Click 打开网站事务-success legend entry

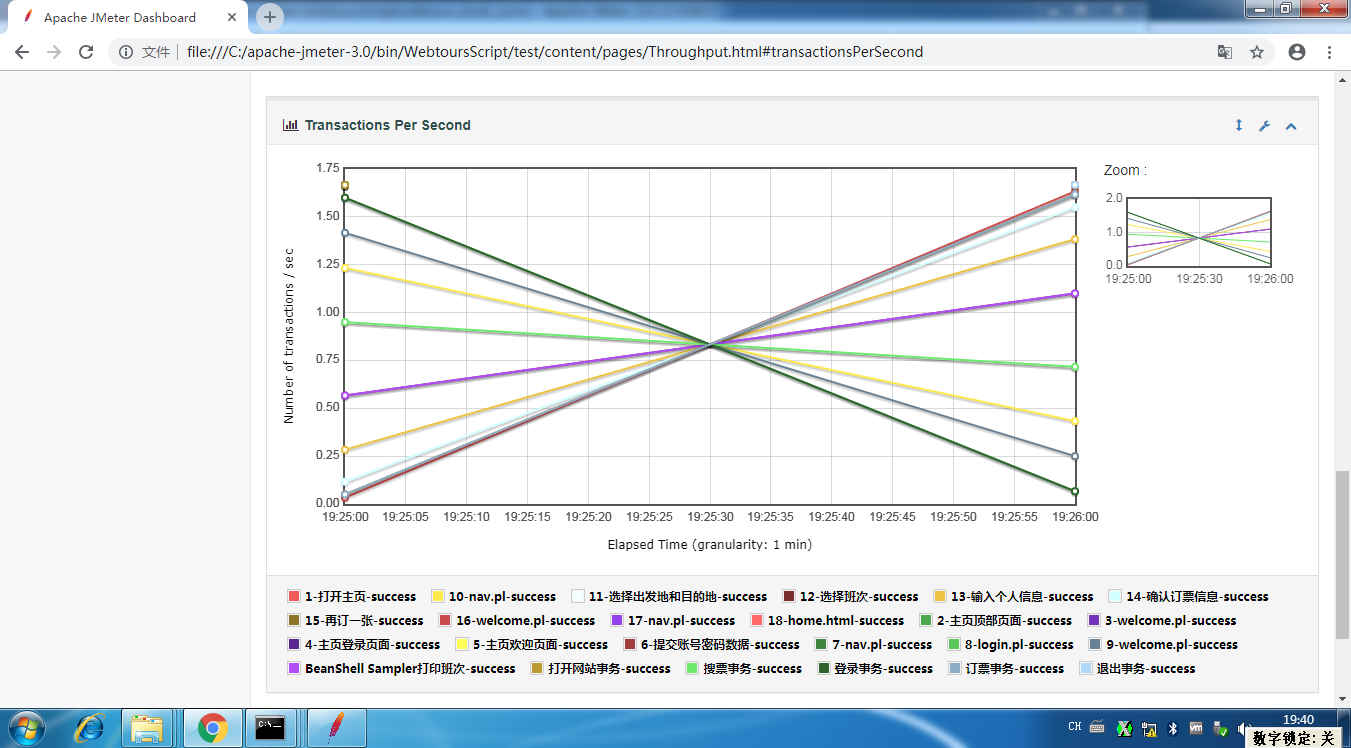pos(600,669)
